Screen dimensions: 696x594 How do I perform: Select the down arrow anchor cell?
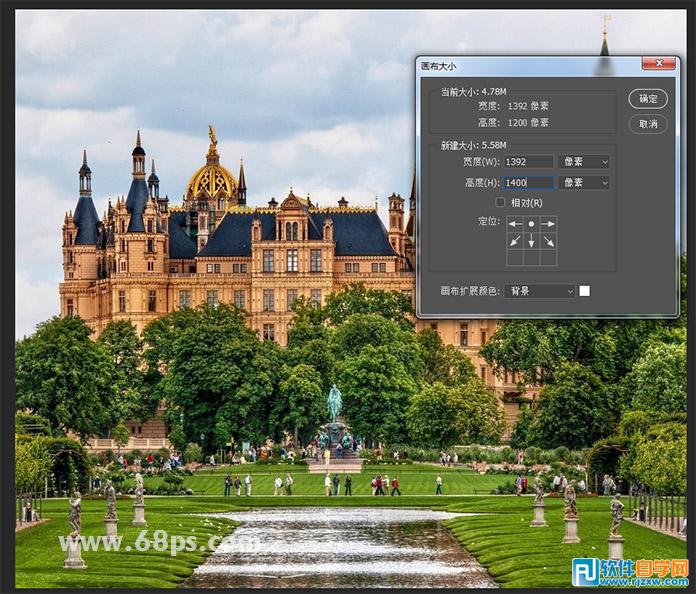coord(531,241)
